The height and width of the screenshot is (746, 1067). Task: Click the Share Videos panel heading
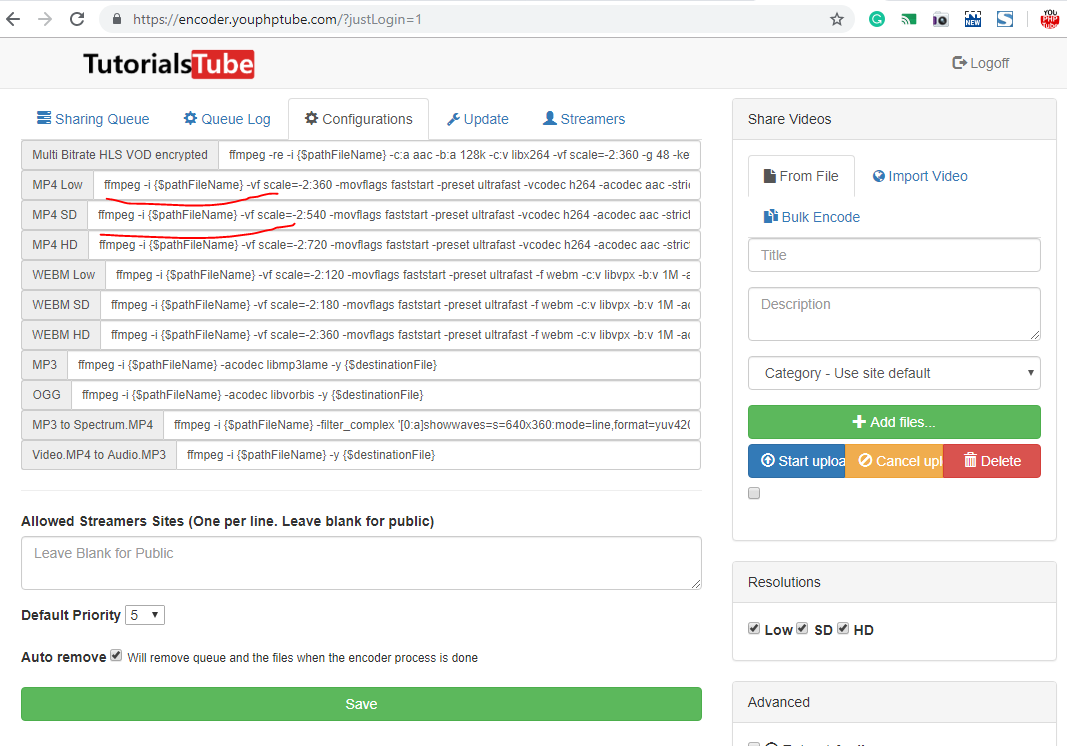pyautogui.click(x=789, y=119)
